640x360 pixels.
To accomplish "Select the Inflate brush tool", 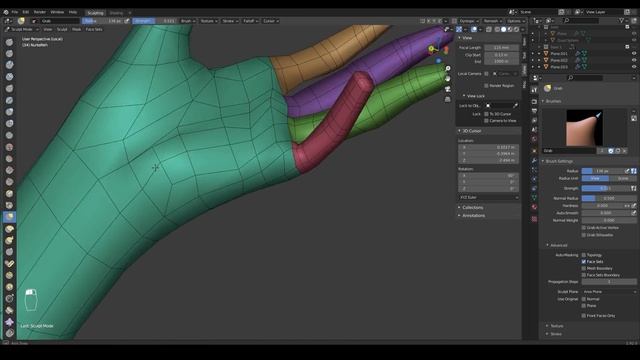I will (x=9, y=112).
